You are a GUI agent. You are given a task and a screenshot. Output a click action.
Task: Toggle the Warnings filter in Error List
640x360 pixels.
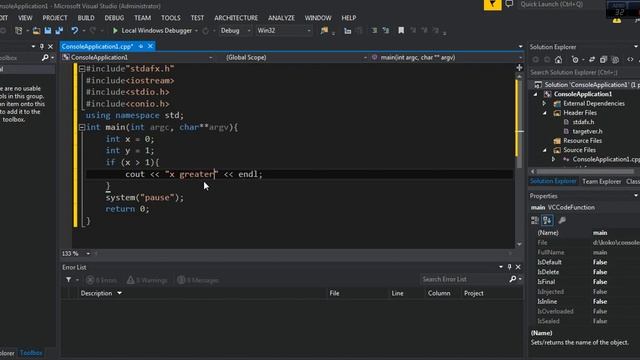147,280
